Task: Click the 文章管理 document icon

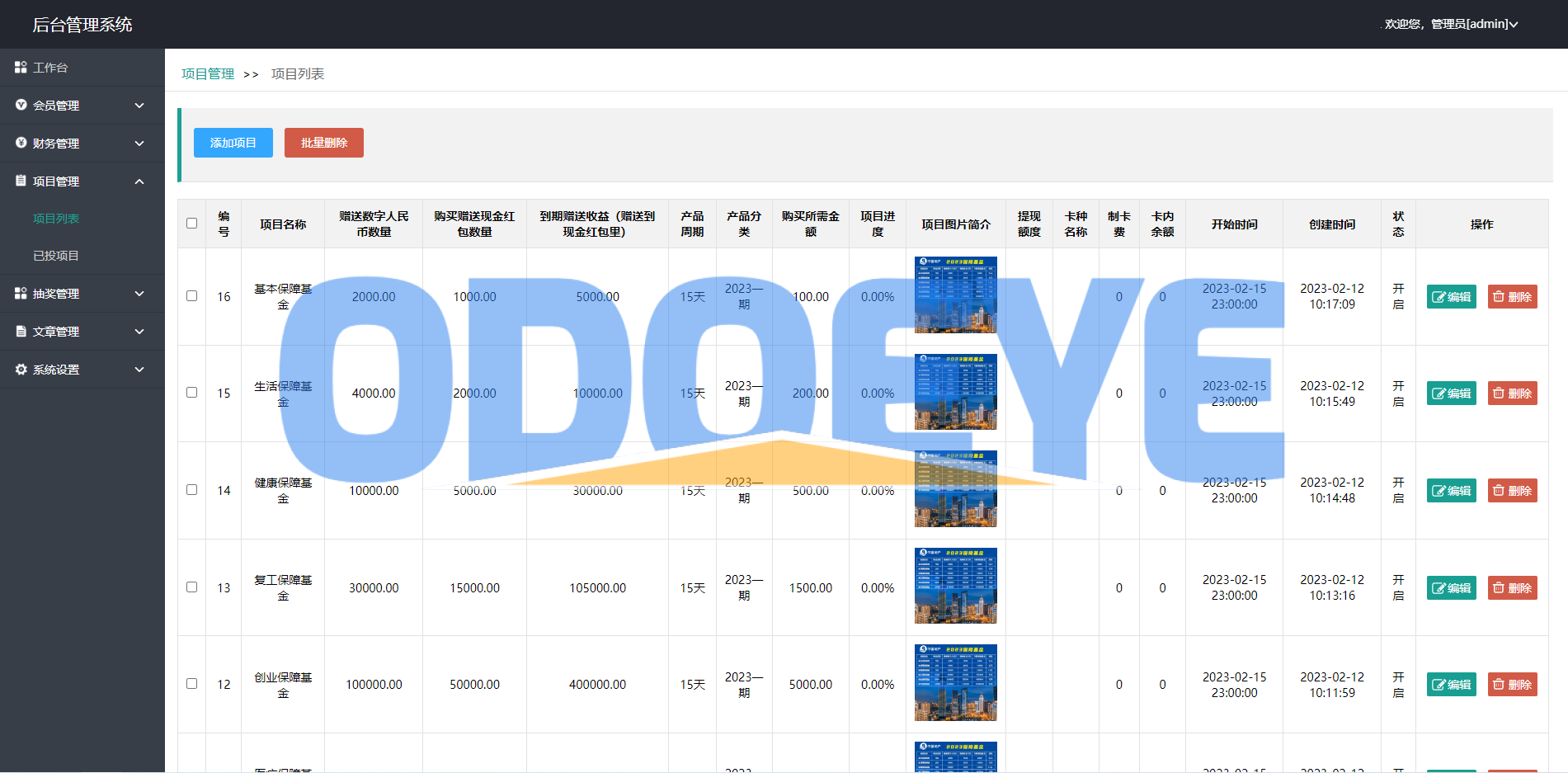Action: point(21,332)
